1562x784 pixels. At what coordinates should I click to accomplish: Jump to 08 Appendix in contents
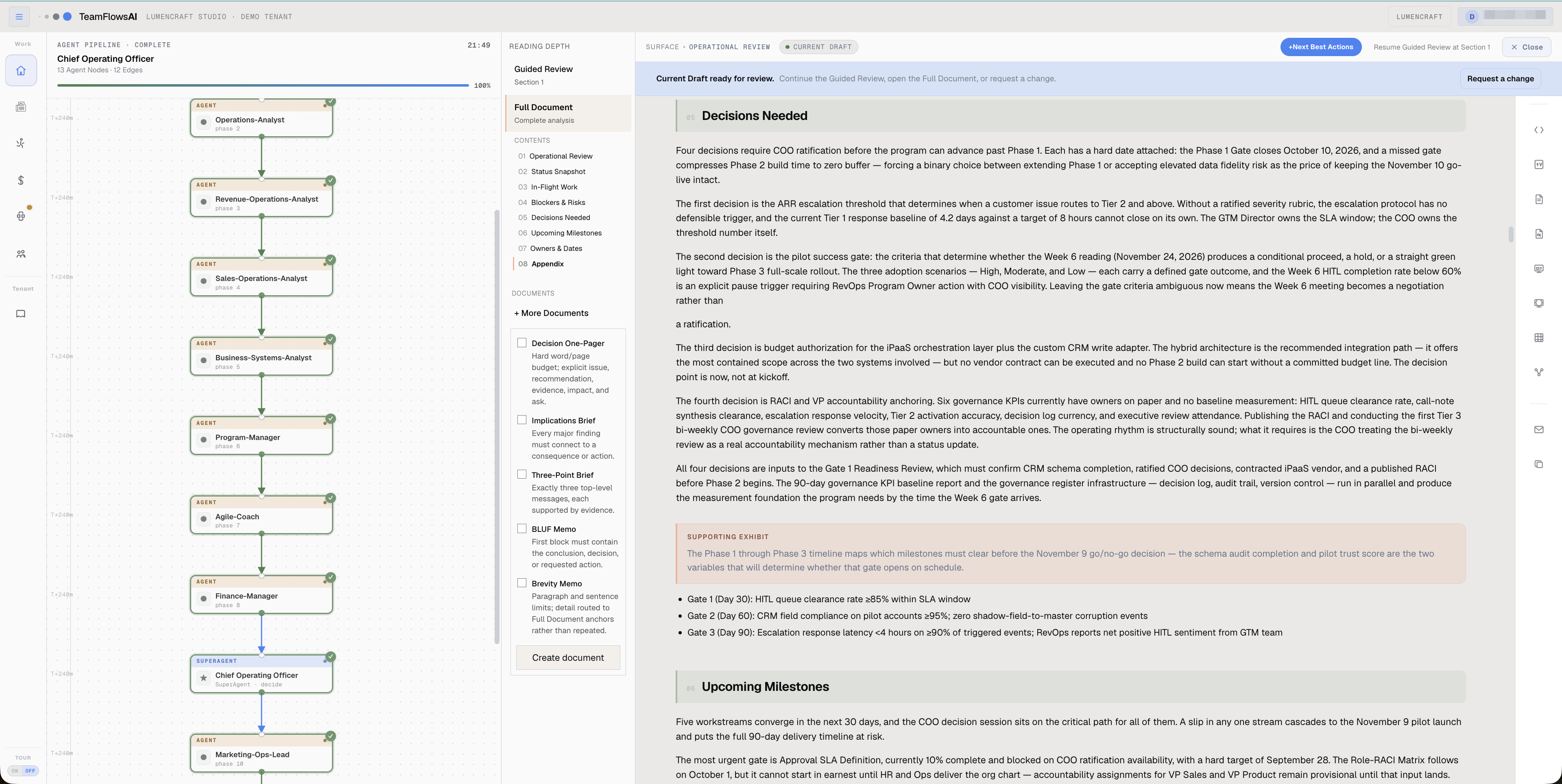click(x=541, y=264)
